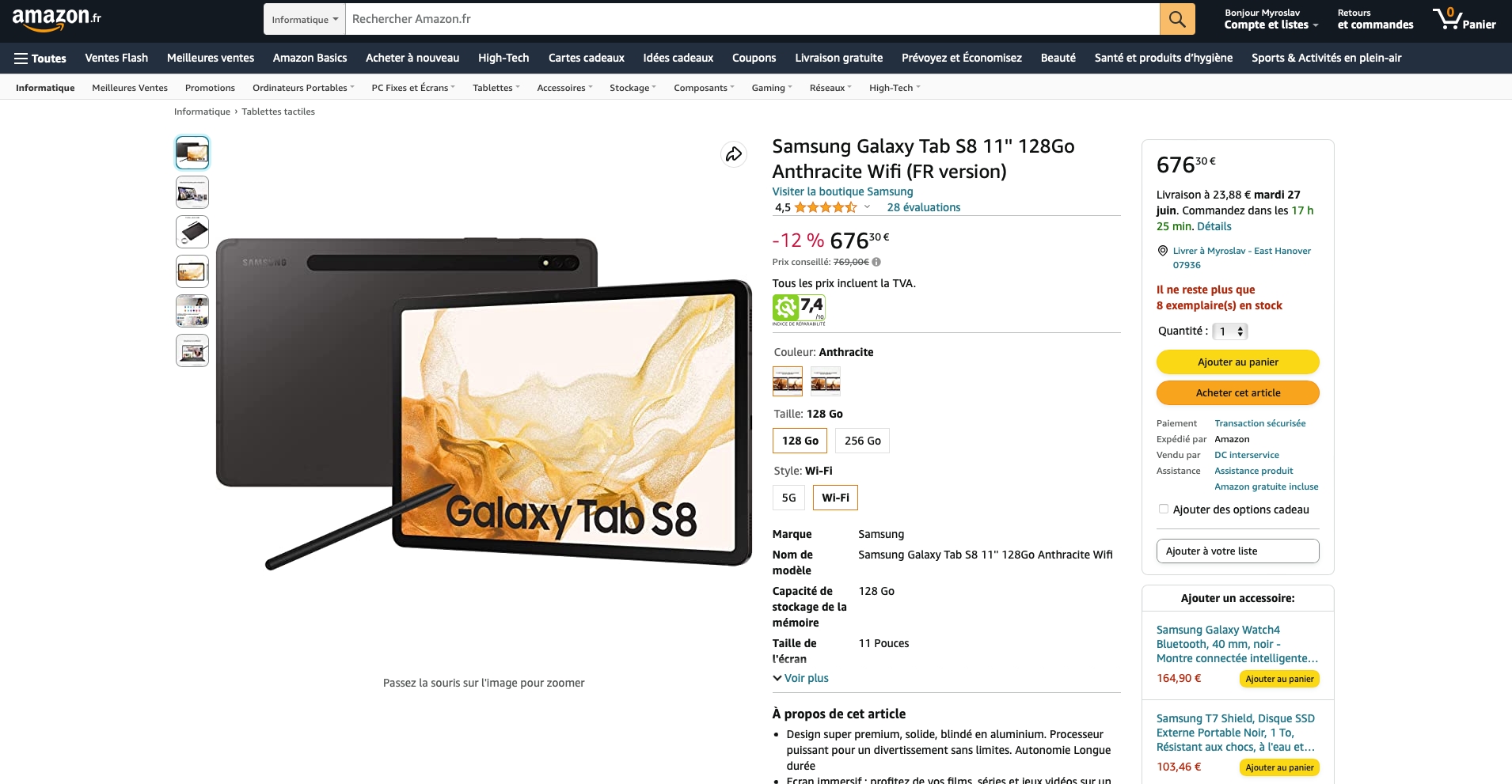The height and width of the screenshot is (784, 1512).
Task: Click info icon beside Prix conseillé
Action: point(876,262)
